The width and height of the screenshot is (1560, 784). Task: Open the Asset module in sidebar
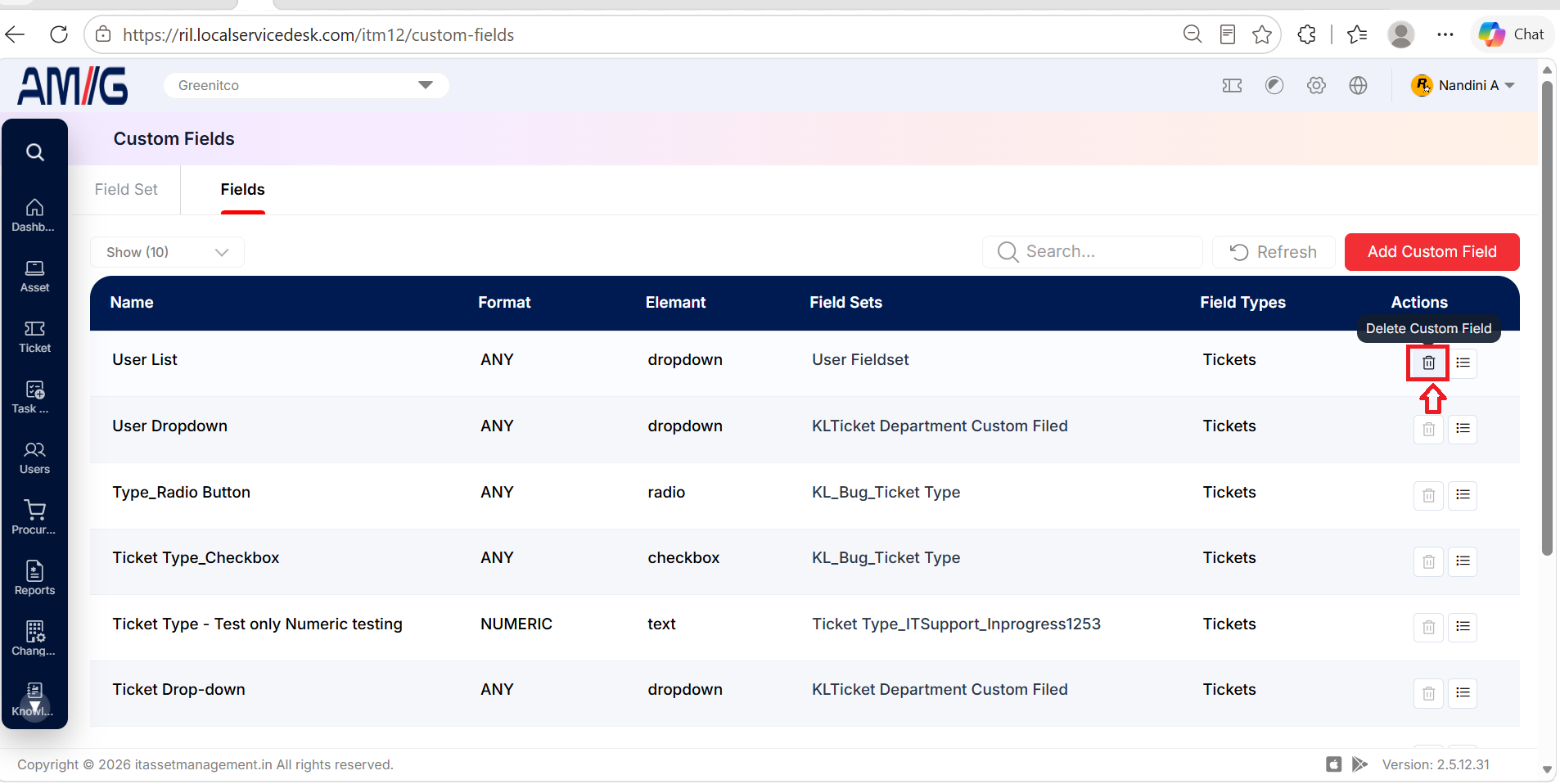tap(34, 277)
